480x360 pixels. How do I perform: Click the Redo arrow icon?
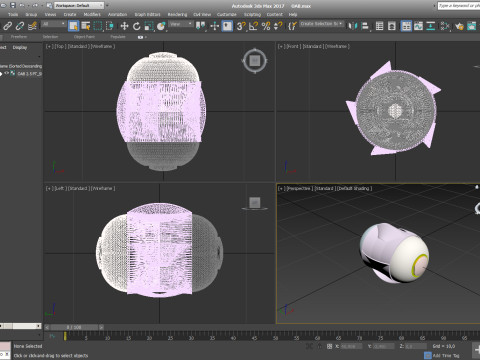pyautogui.click(x=35, y=5)
